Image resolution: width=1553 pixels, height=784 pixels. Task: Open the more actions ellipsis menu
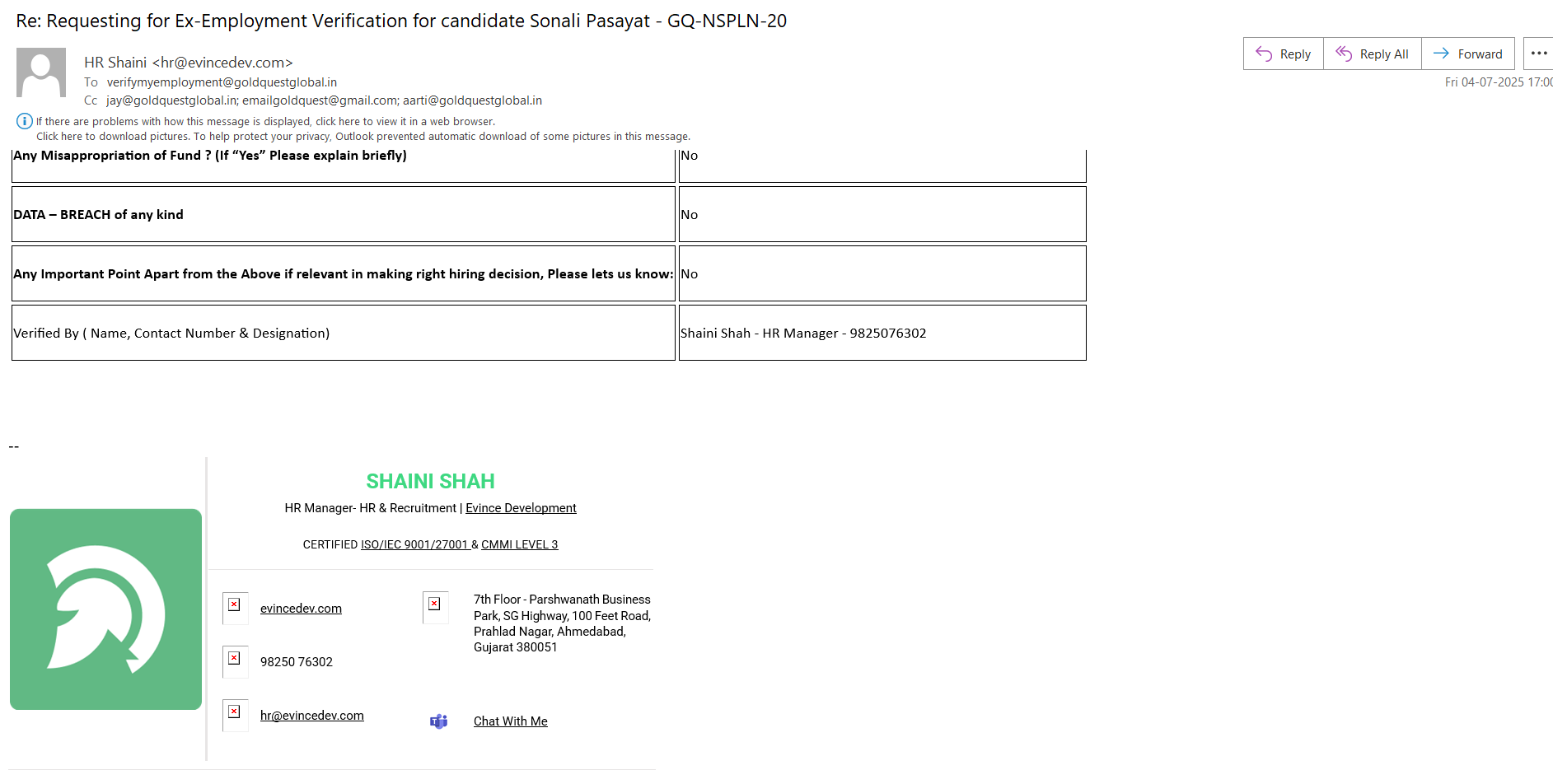tap(1538, 54)
